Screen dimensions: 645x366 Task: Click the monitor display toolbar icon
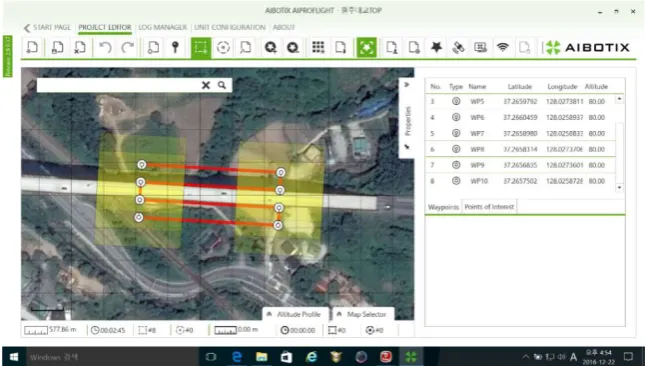click(x=480, y=47)
